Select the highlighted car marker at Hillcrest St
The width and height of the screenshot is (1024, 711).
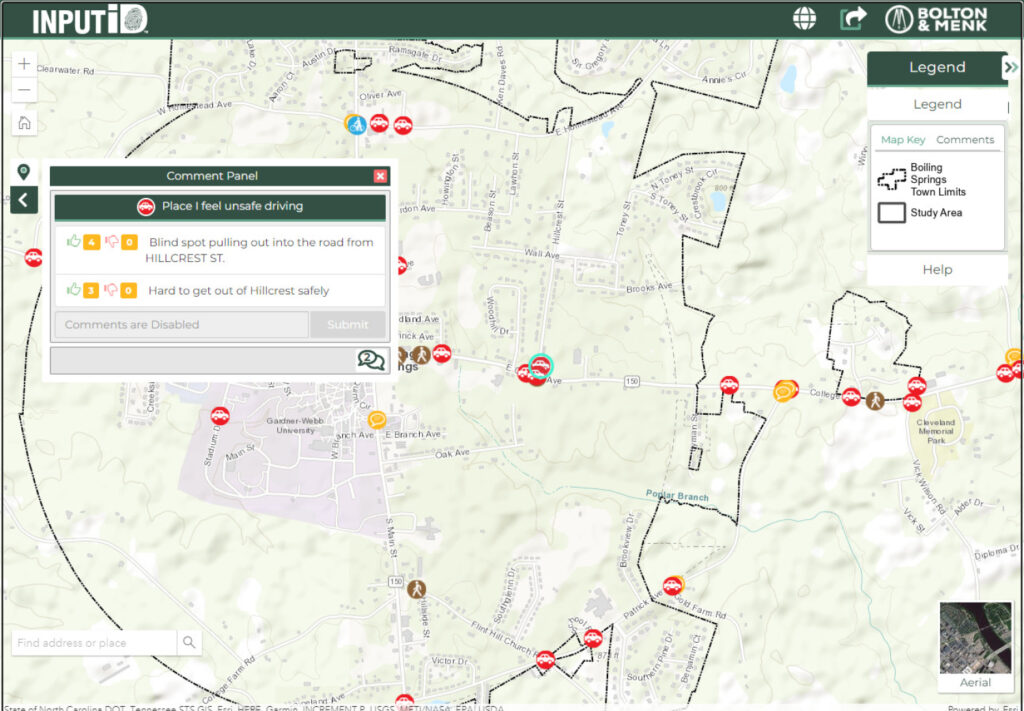click(x=541, y=365)
